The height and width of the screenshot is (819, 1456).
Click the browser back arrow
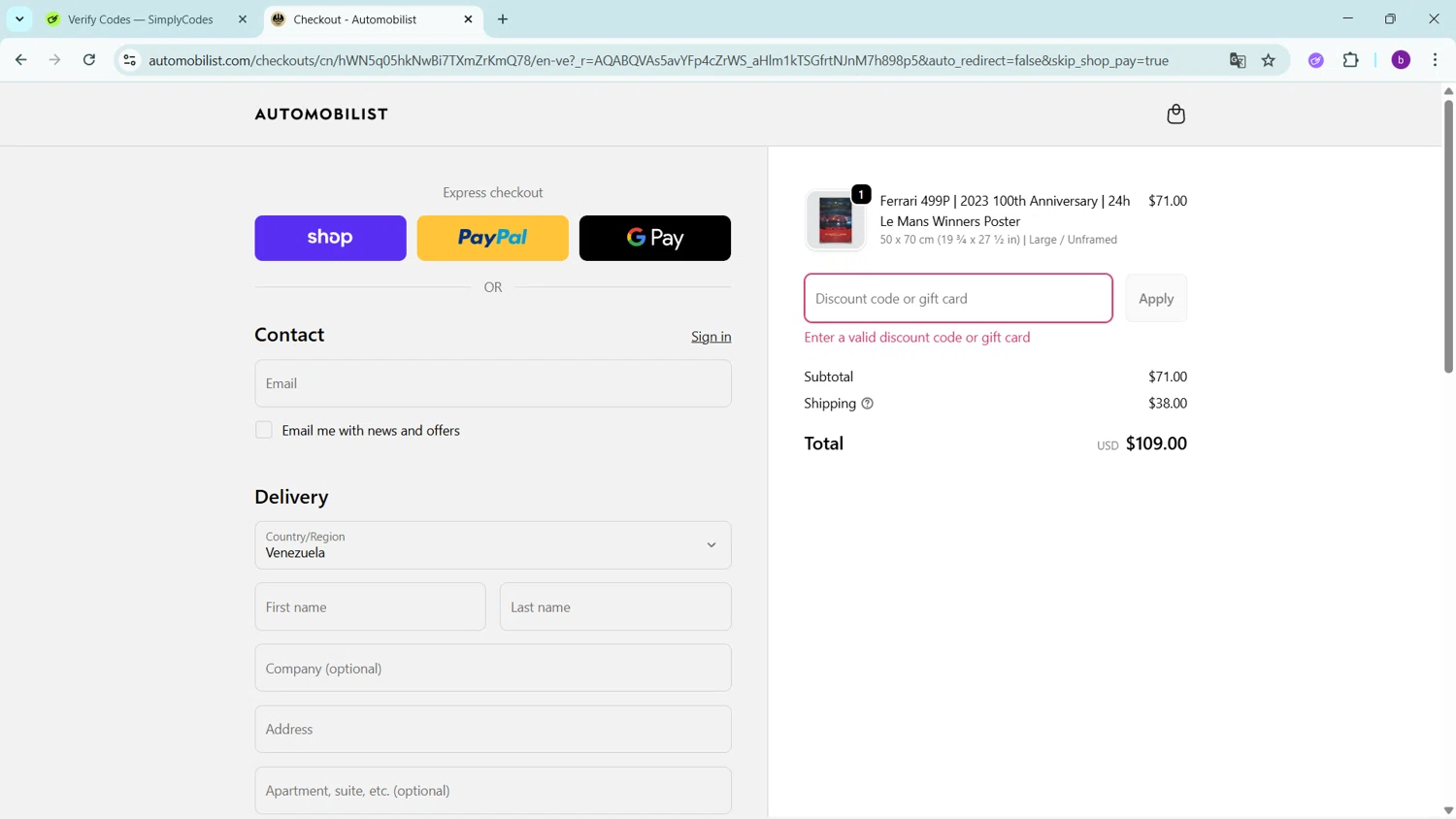click(21, 60)
